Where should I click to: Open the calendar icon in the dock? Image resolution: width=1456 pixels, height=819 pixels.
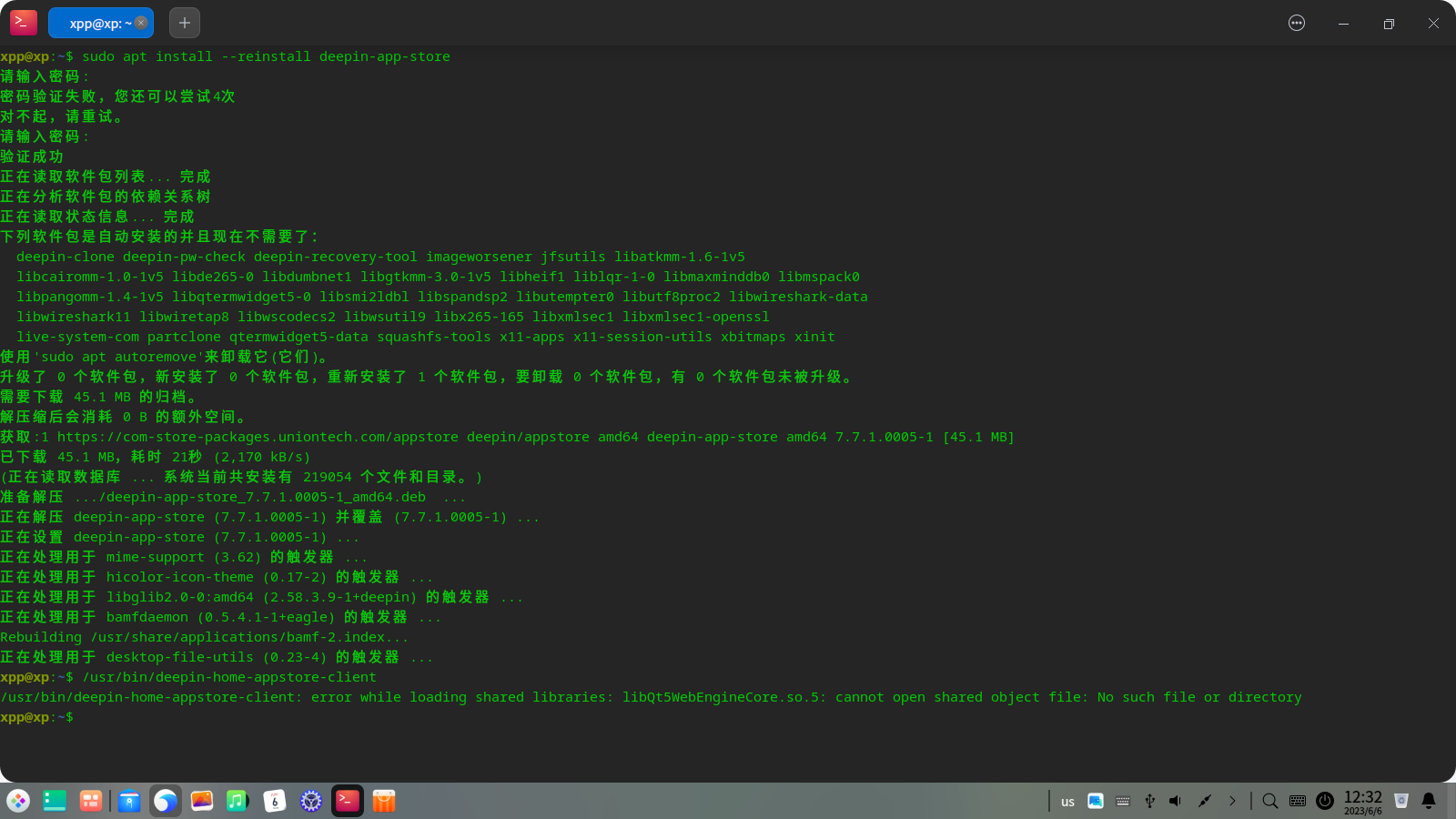click(x=275, y=801)
